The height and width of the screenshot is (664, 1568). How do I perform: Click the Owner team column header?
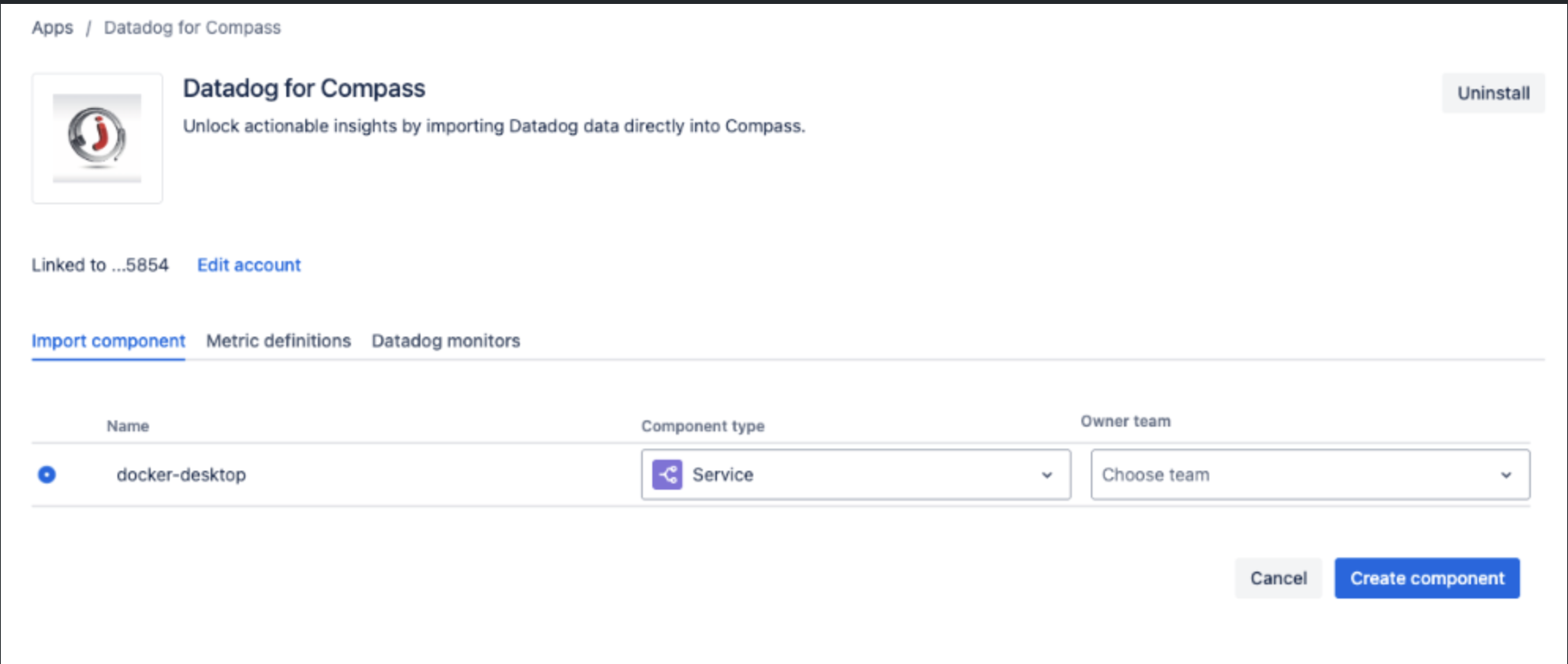(x=1126, y=421)
